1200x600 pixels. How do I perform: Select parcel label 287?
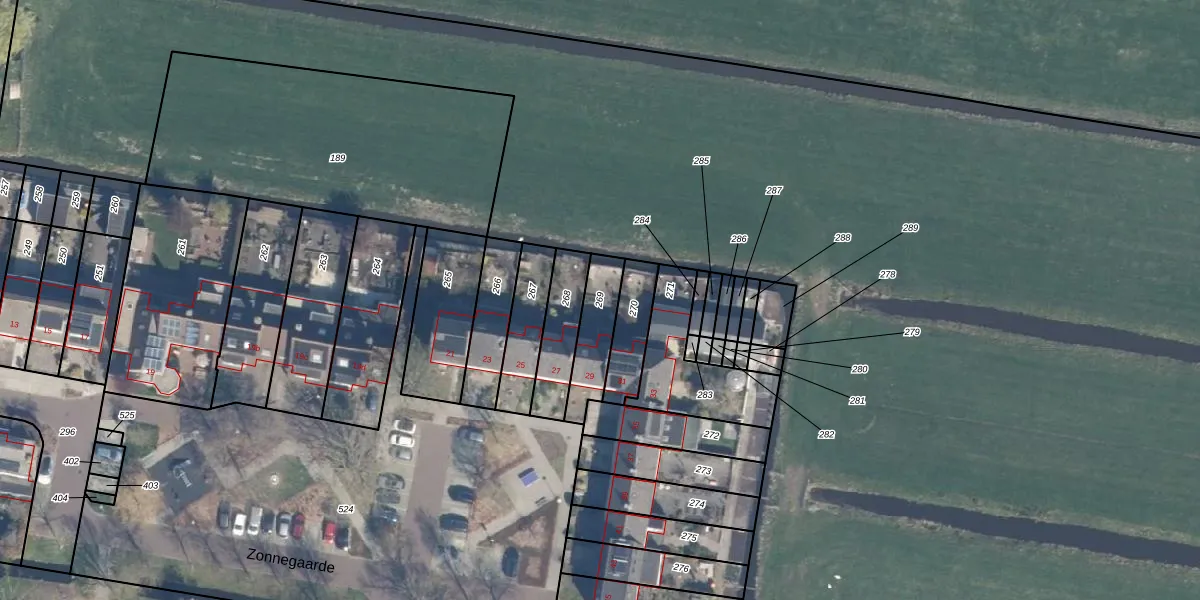pos(774,190)
